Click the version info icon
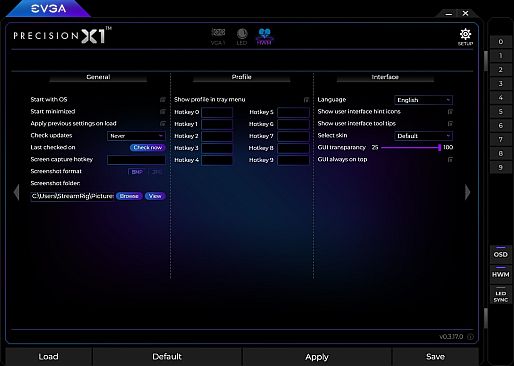The width and height of the screenshot is (514, 366). pyautogui.click(x=470, y=337)
